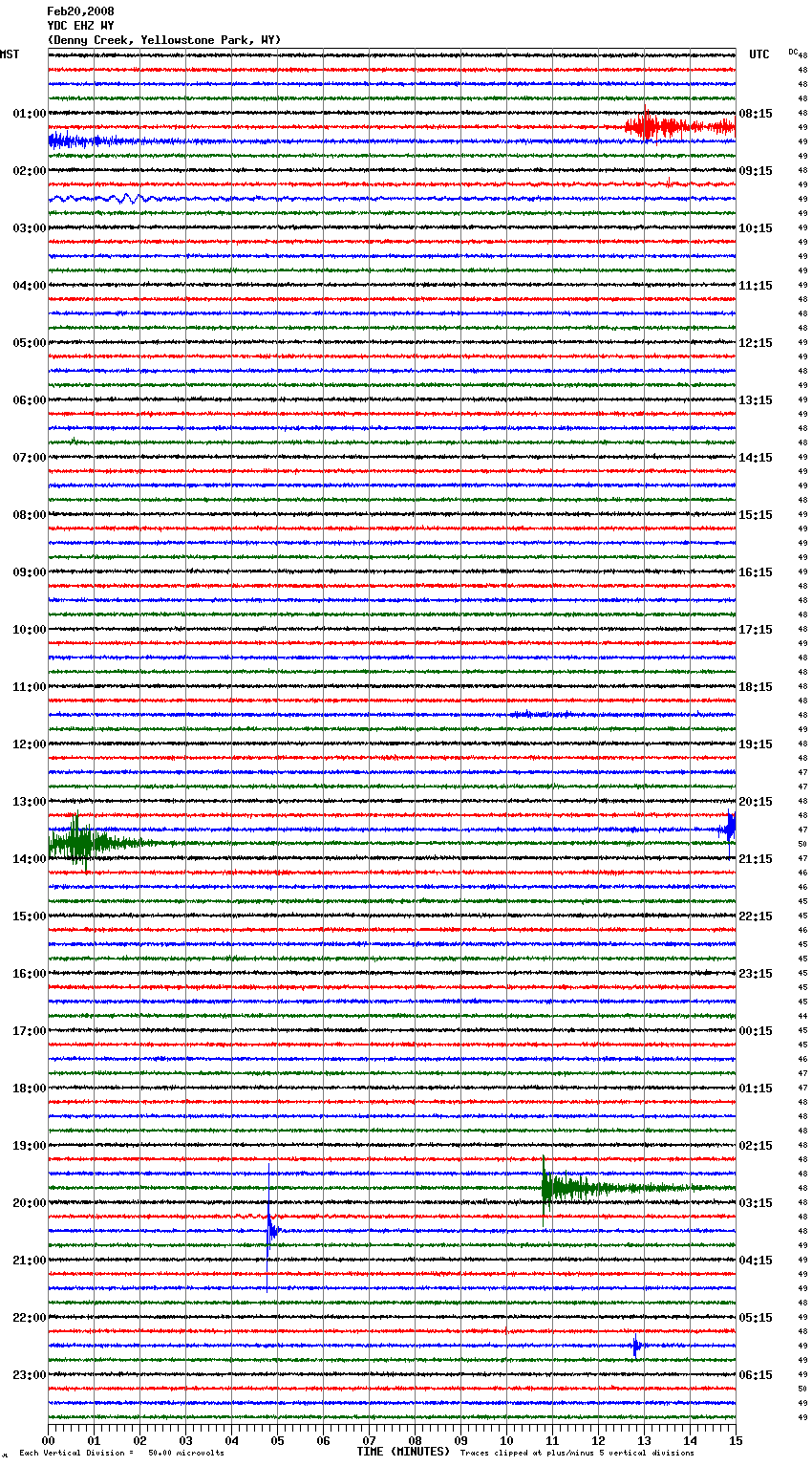Click the blue burst ending the 13:30 trace
The height and width of the screenshot is (1466, 812).
click(x=728, y=828)
